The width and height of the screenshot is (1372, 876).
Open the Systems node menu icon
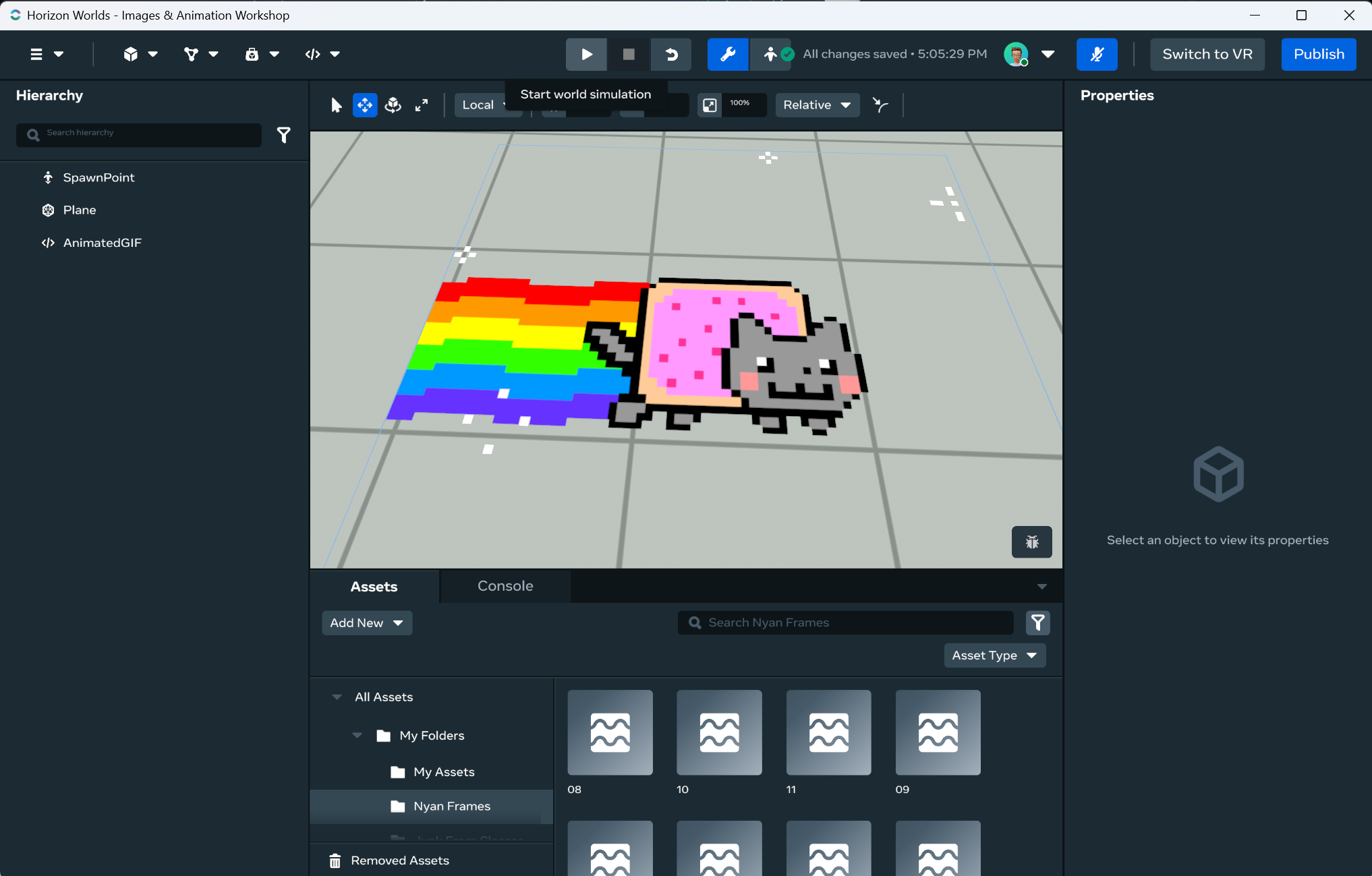click(201, 55)
